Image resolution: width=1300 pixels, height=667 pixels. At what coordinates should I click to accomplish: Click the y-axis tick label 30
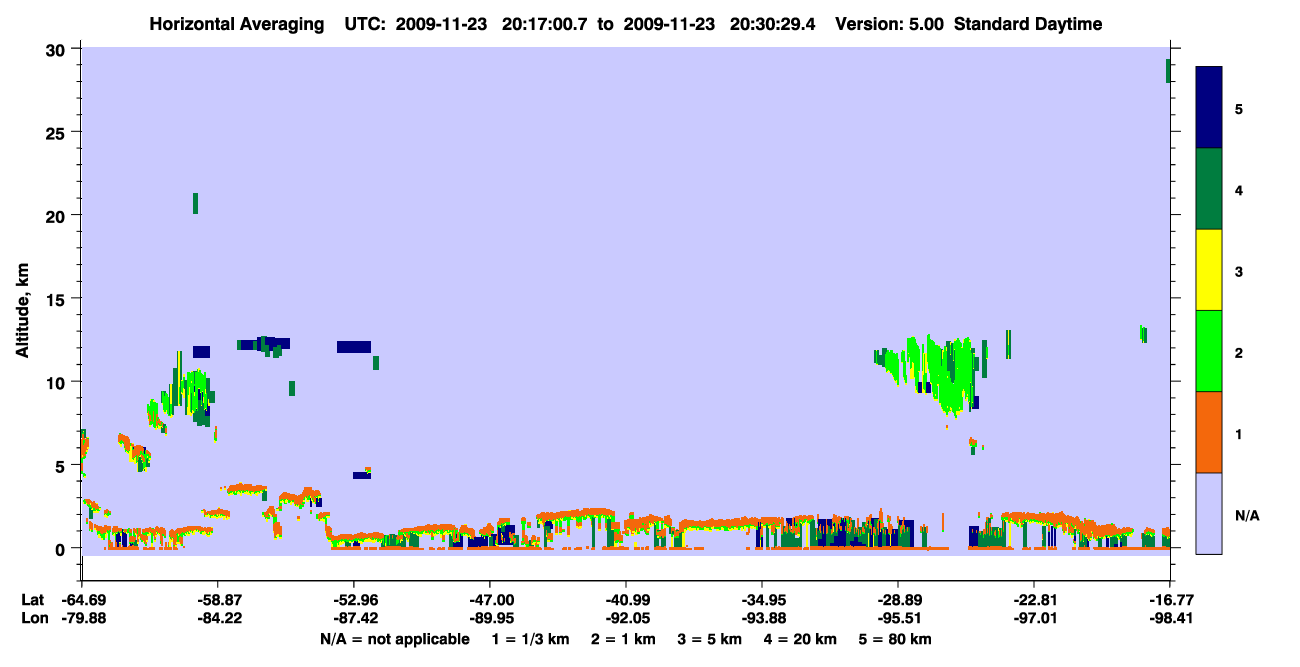pos(57,50)
